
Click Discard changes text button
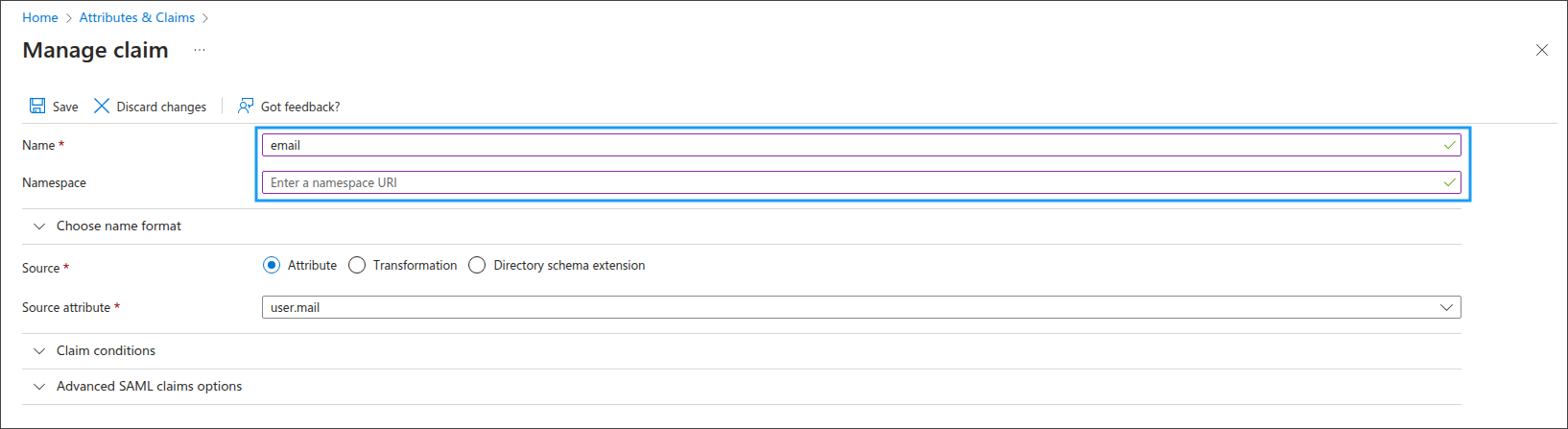pos(161,107)
